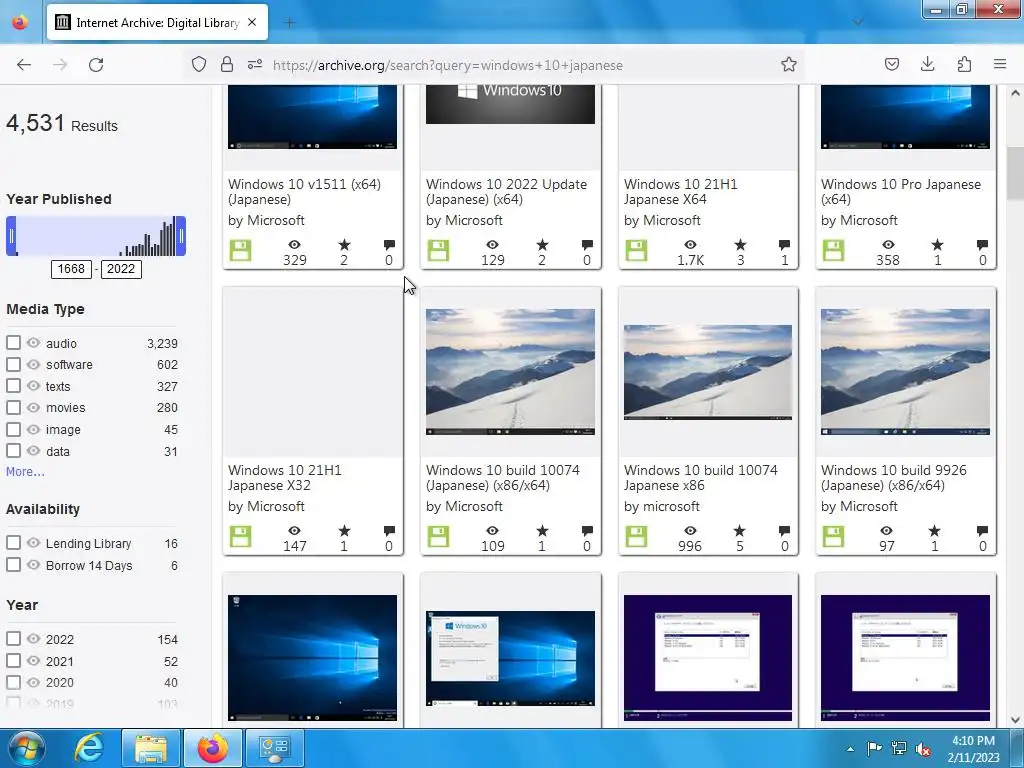Click the 2022 end year field

pyautogui.click(x=121, y=269)
